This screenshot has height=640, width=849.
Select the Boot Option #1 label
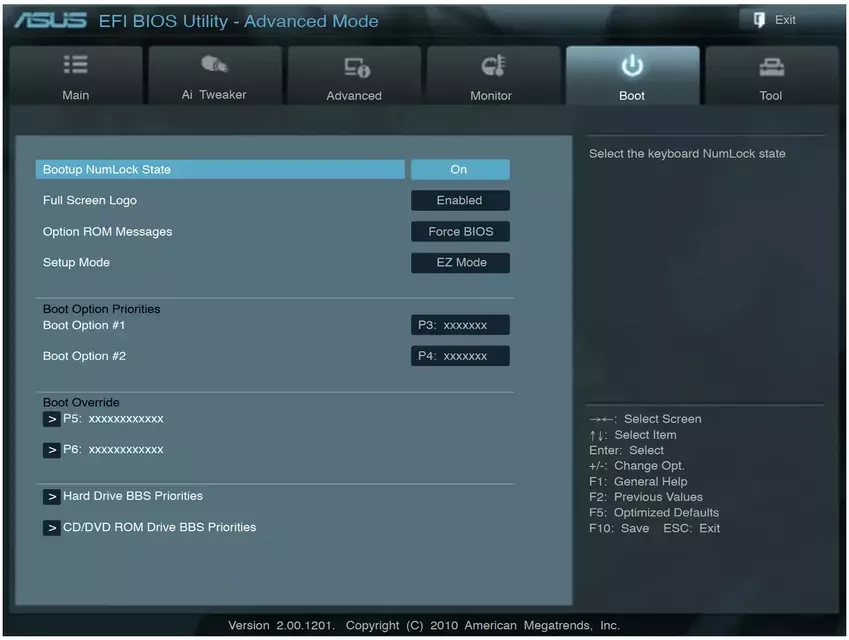(84, 325)
